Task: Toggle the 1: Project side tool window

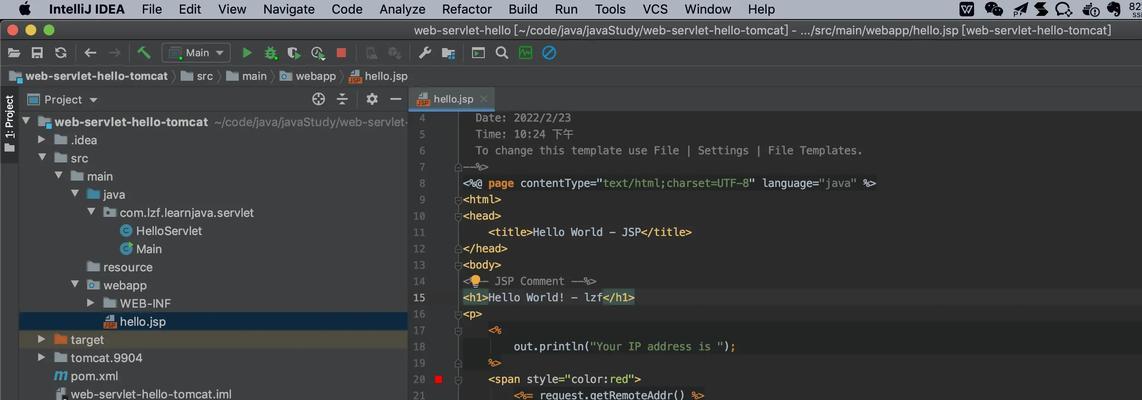Action: 9,122
